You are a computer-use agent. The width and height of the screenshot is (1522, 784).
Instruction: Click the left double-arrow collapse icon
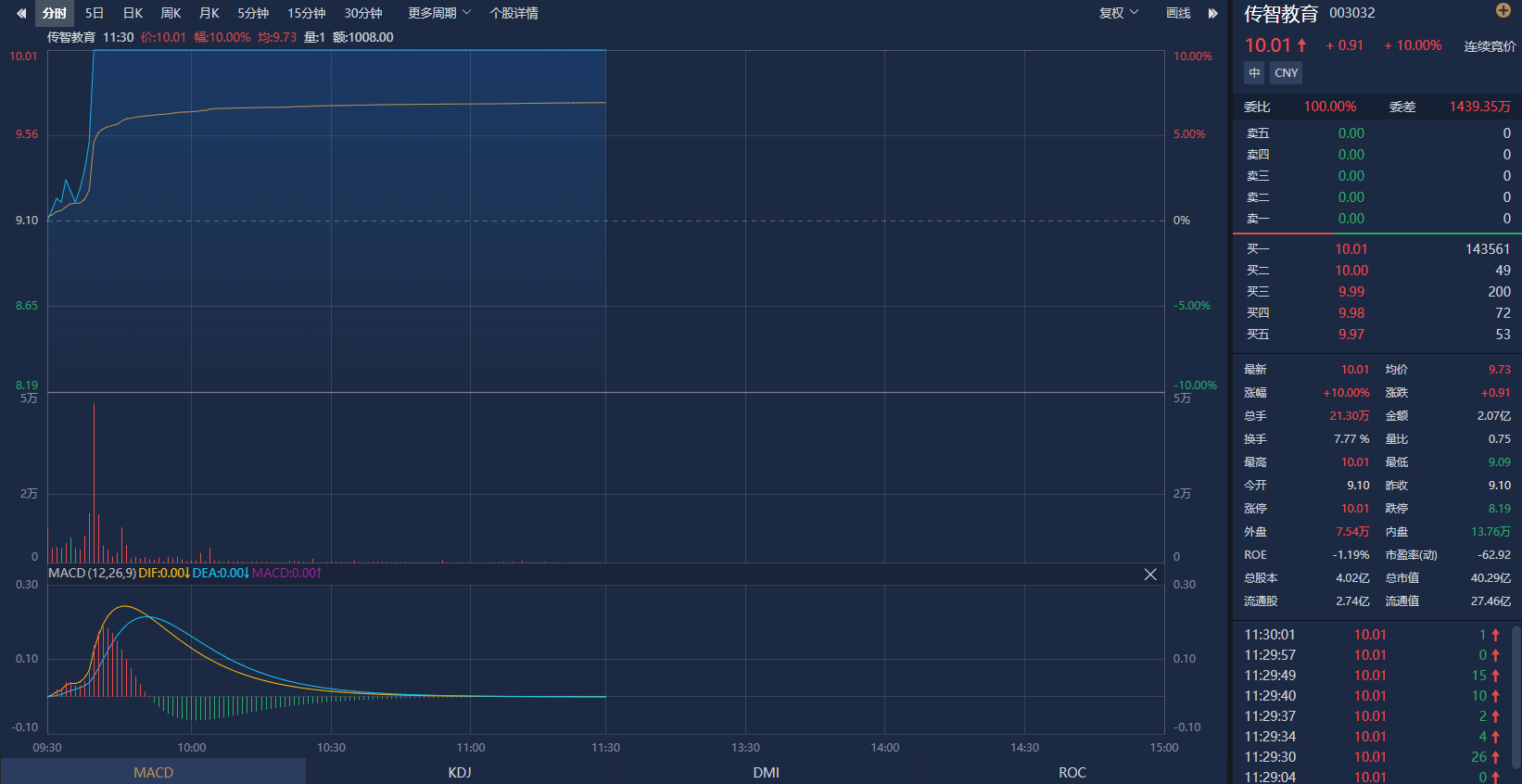click(20, 13)
